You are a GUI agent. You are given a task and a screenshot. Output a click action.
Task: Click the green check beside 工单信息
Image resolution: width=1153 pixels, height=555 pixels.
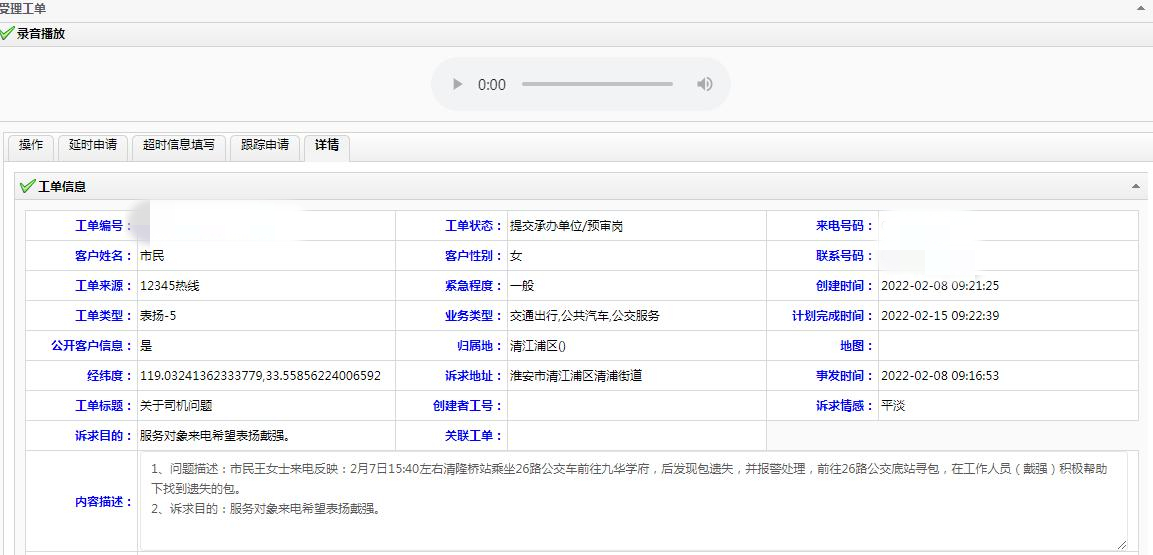coord(27,187)
